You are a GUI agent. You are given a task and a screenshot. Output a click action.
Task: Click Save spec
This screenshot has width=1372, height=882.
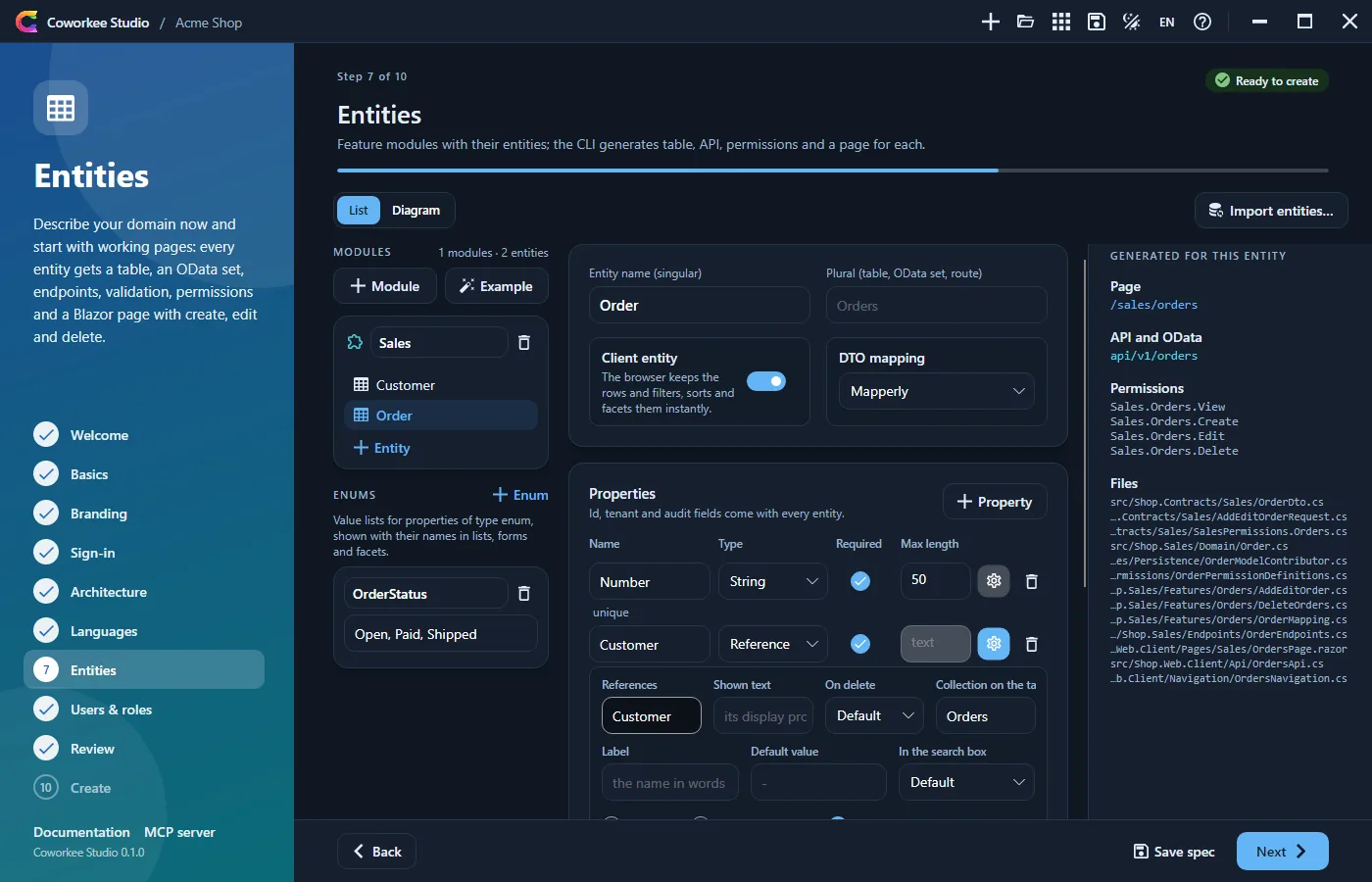pos(1174,851)
